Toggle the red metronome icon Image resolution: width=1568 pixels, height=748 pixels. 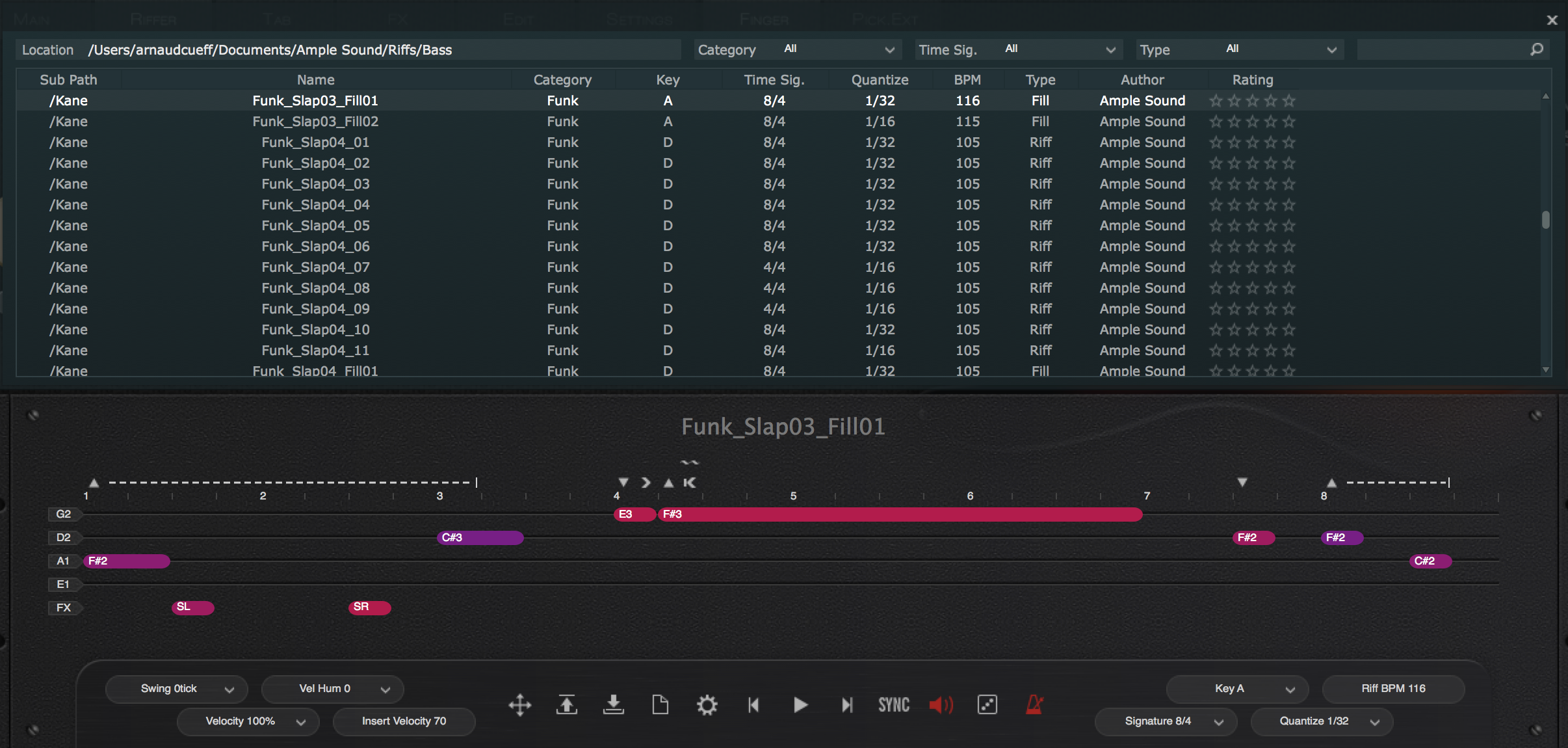click(x=1034, y=705)
